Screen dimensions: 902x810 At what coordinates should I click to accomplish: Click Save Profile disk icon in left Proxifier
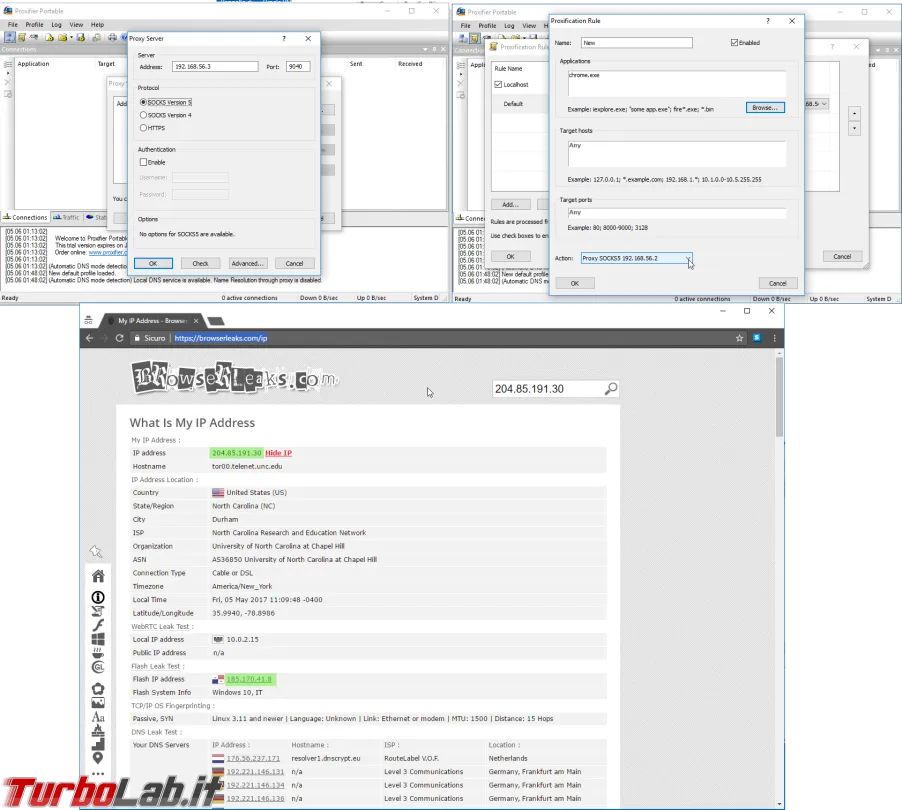pyautogui.click(x=81, y=37)
